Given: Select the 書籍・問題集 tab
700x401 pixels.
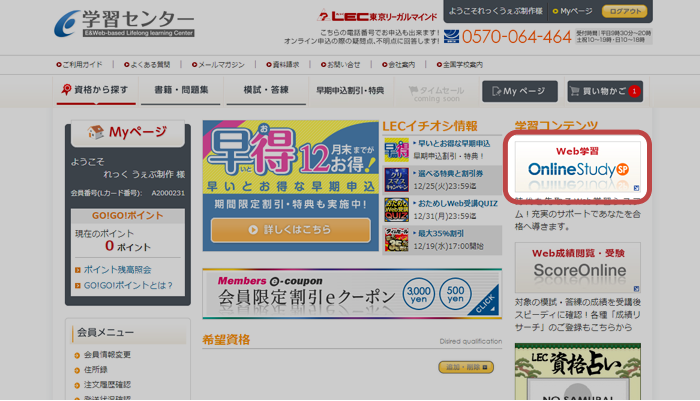Looking at the screenshot, I should pyautogui.click(x=181, y=91).
